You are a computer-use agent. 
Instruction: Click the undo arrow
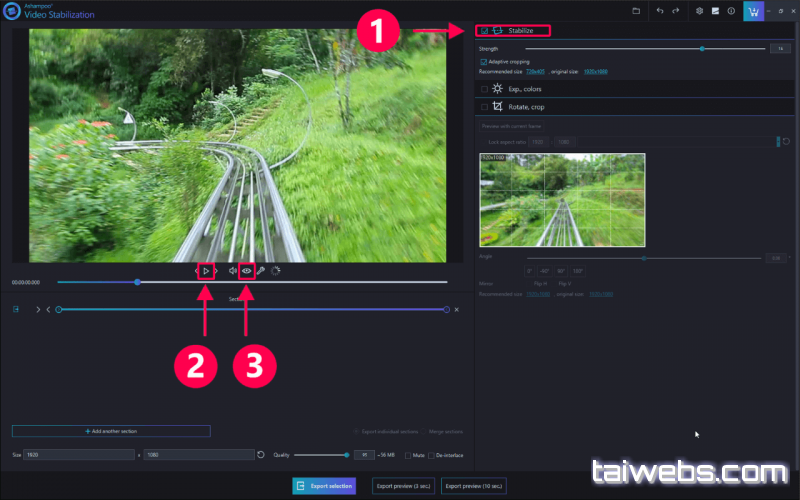pos(660,11)
